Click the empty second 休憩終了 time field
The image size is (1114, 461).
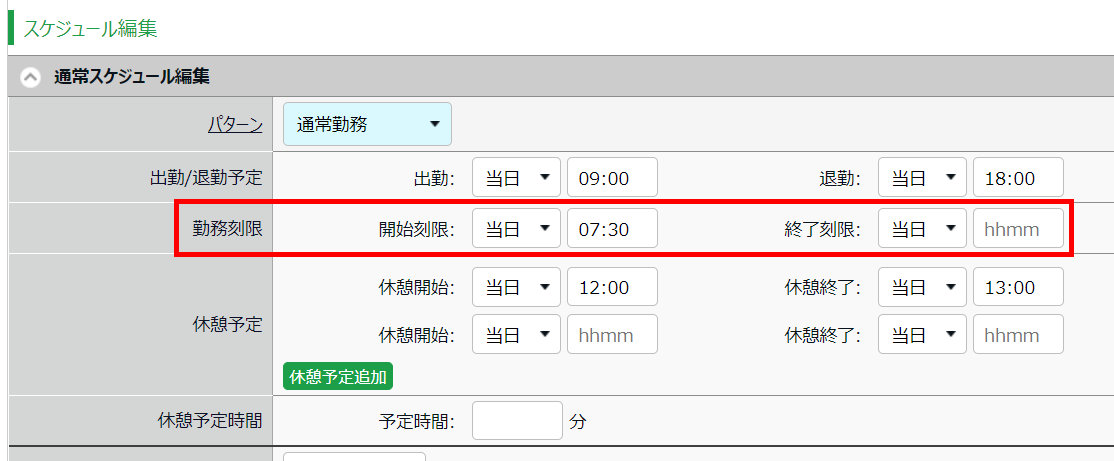click(1017, 334)
